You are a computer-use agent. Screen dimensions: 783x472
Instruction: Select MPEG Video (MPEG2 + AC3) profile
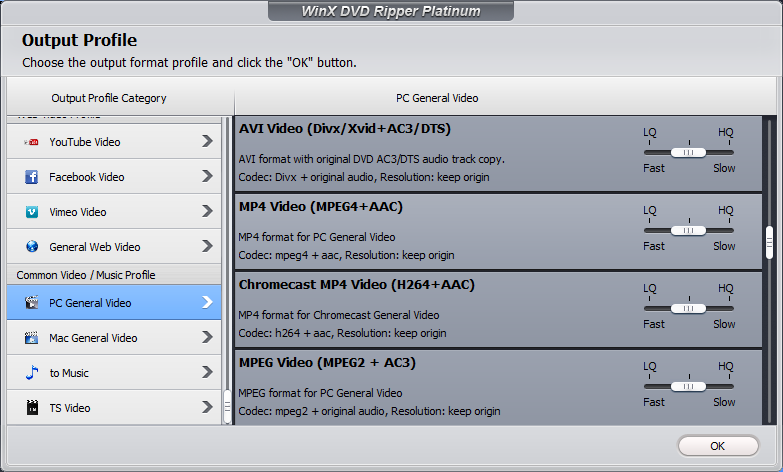coord(327,362)
